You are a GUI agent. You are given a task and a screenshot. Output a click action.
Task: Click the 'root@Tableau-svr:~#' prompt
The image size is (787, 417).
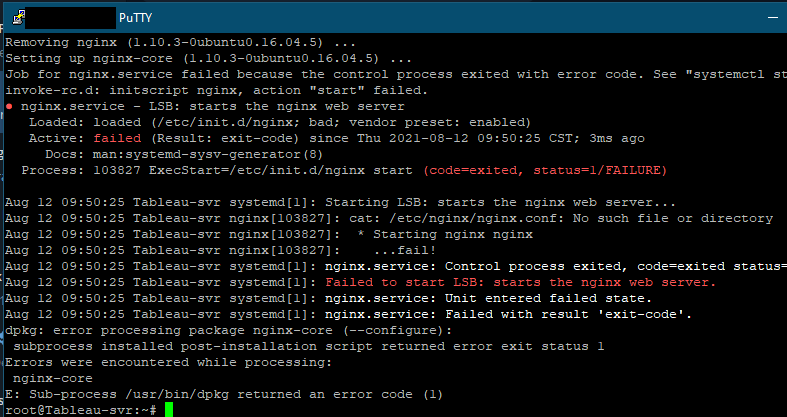[82, 409]
